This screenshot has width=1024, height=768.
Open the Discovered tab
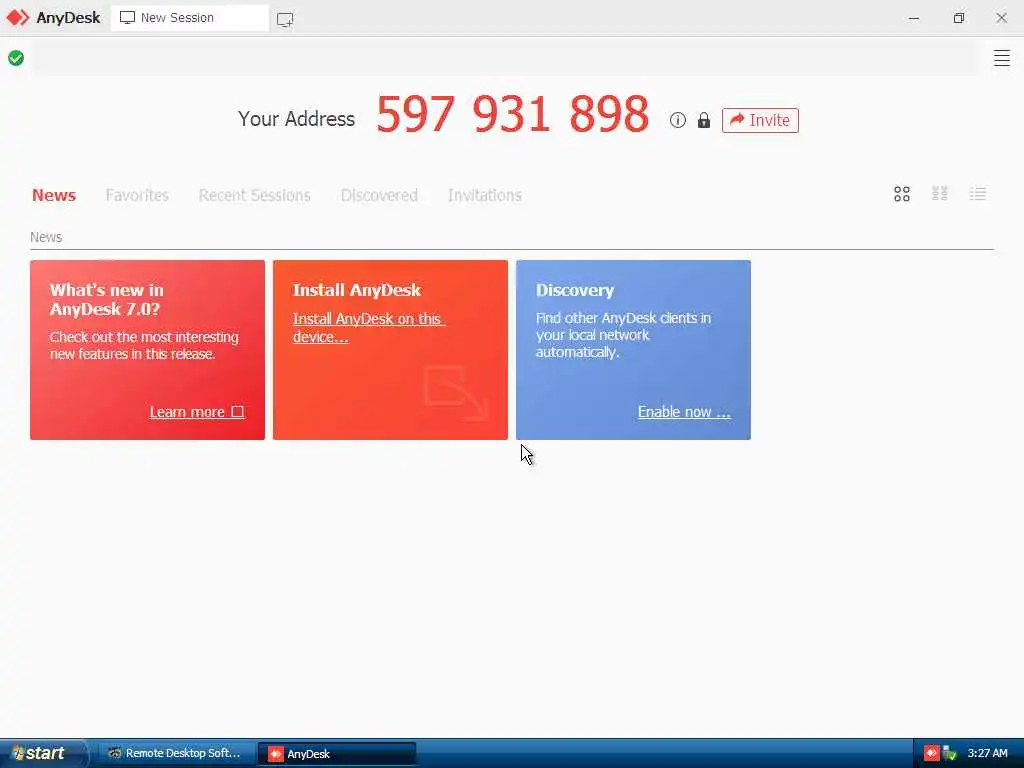coord(379,195)
